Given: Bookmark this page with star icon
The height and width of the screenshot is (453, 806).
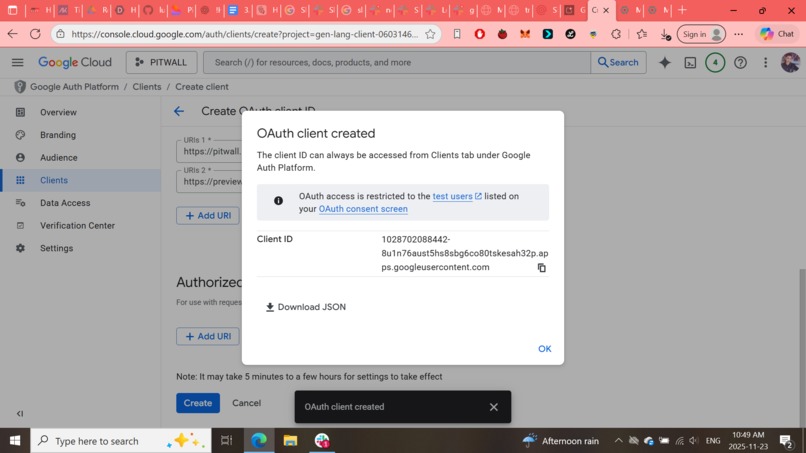Looking at the screenshot, I should [x=430, y=34].
